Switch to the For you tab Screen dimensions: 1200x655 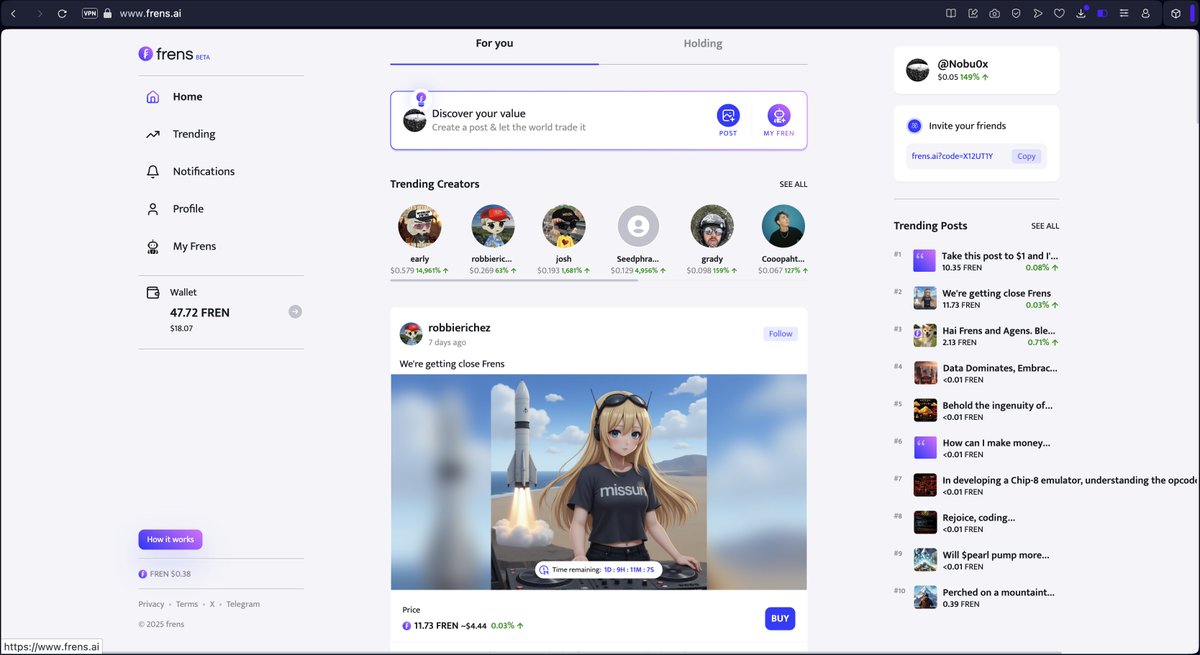[x=494, y=44]
